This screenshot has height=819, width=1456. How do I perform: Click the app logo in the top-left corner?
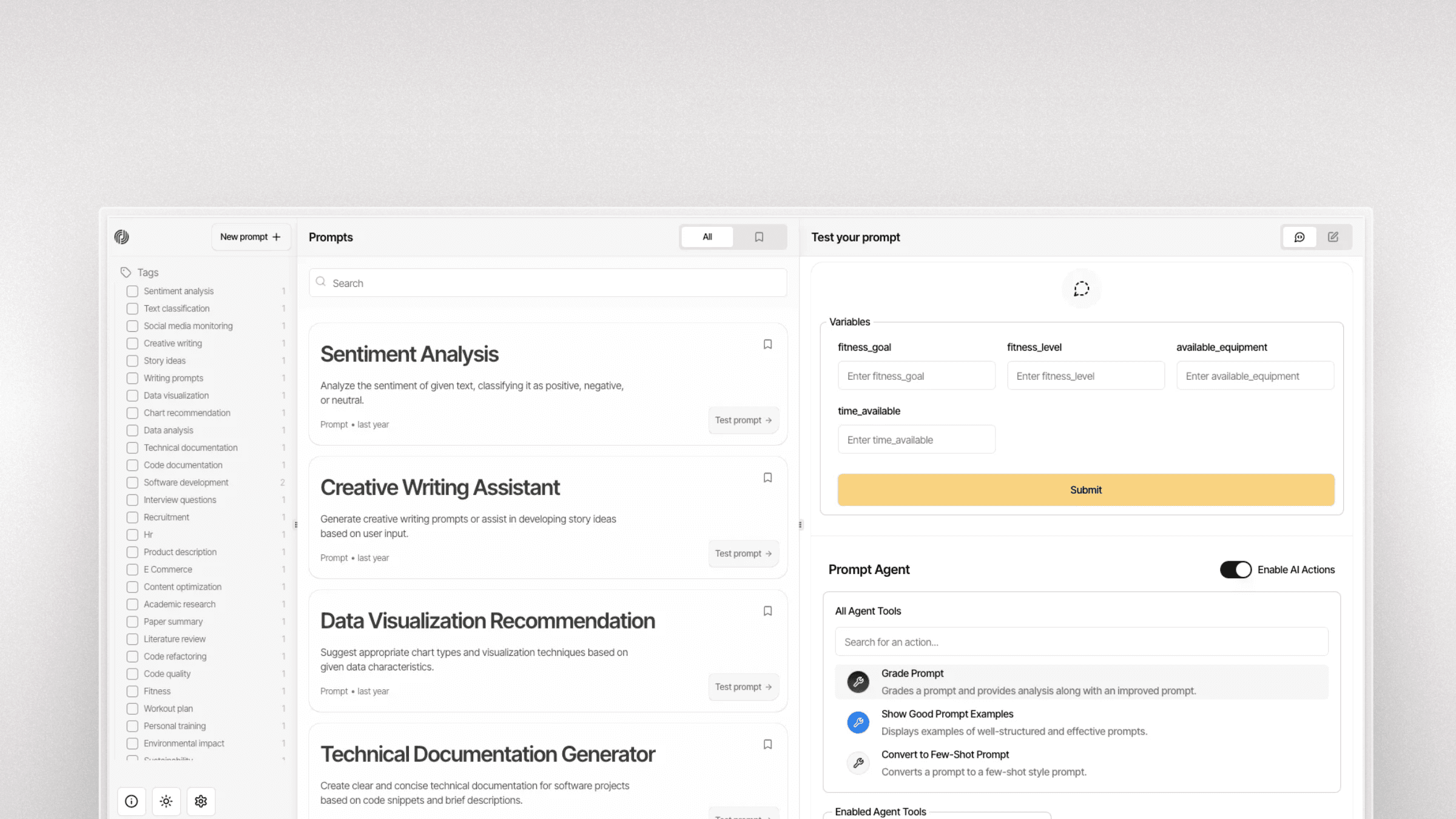[121, 237]
